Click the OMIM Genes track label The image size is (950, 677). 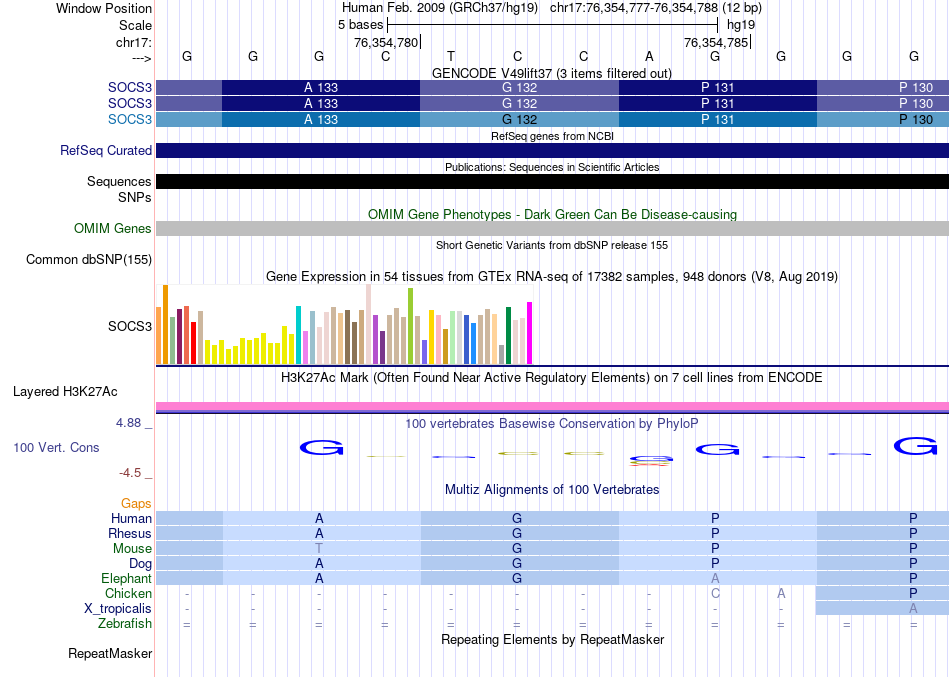(112, 228)
